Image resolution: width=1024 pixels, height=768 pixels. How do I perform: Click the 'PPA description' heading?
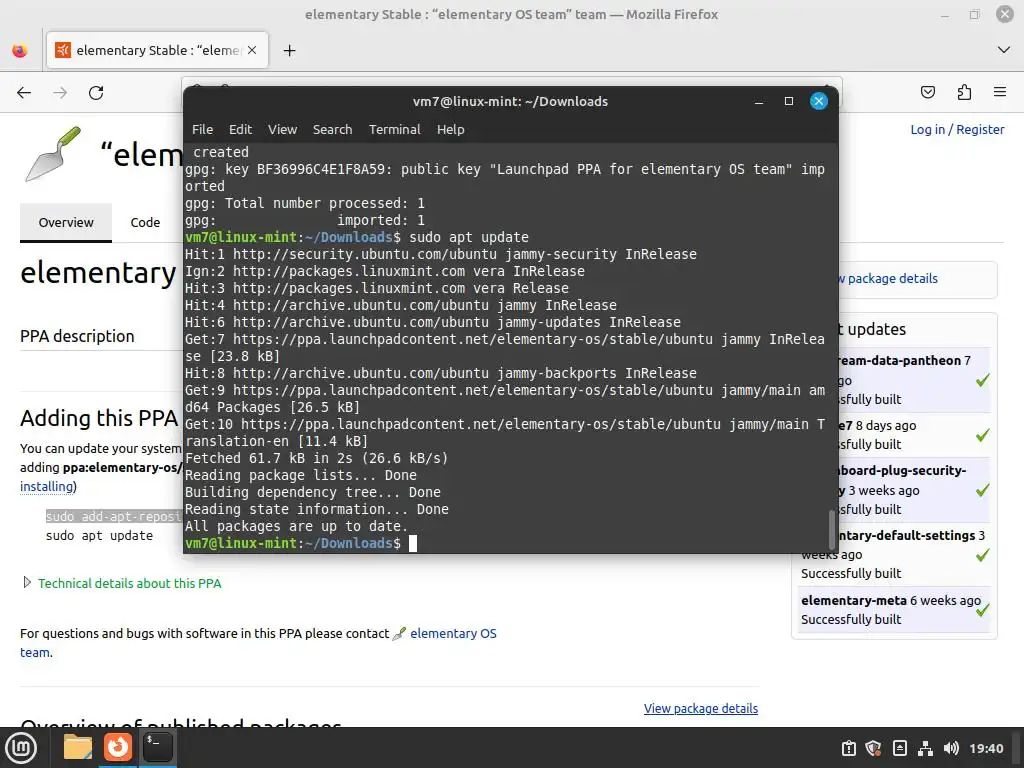[x=77, y=336]
